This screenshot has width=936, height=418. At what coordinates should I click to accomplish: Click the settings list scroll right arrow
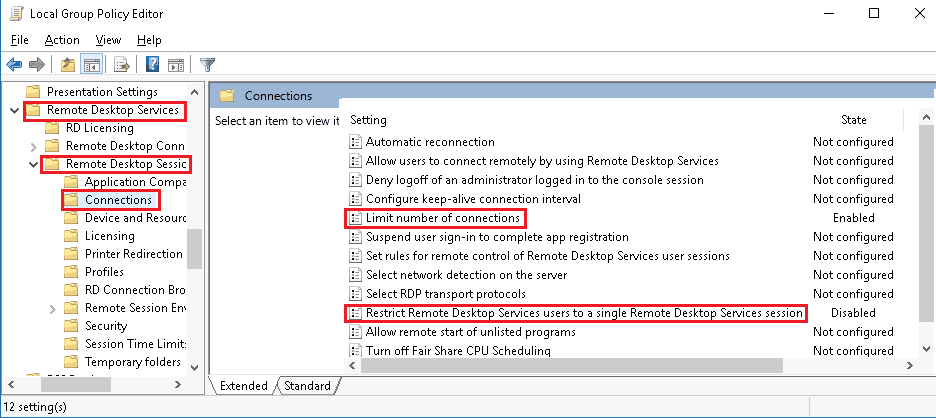click(910, 366)
